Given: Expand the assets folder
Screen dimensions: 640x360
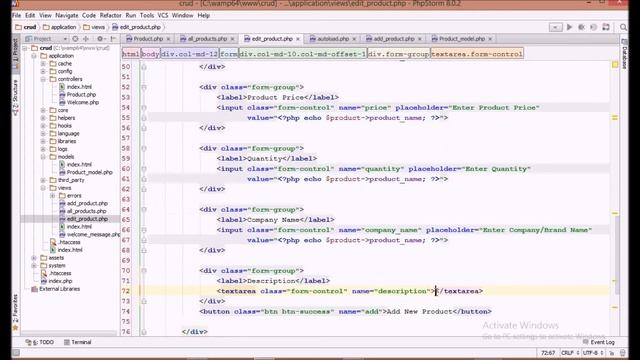Looking at the screenshot, I should coord(34,258).
